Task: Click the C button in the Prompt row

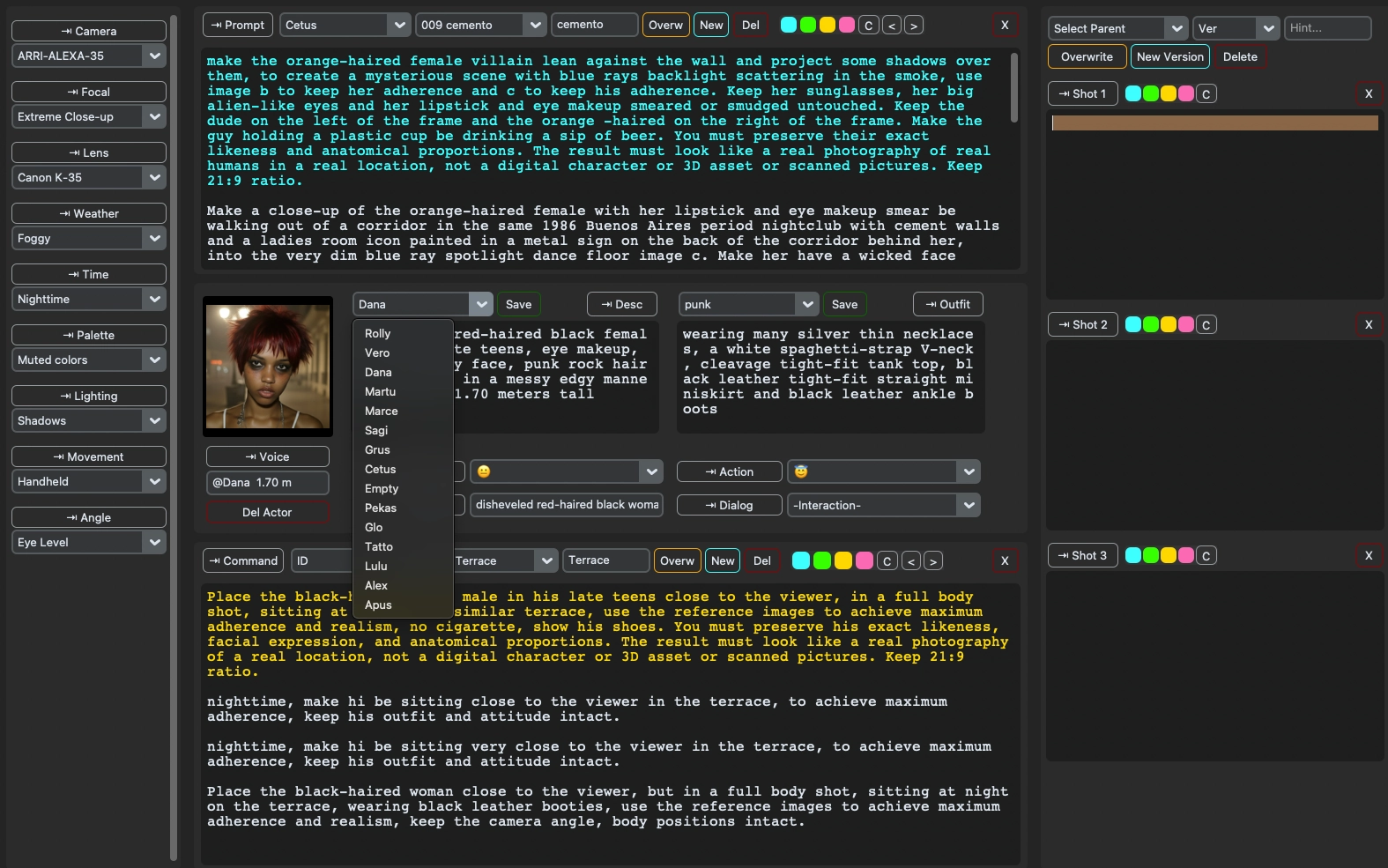Action: coord(869,26)
